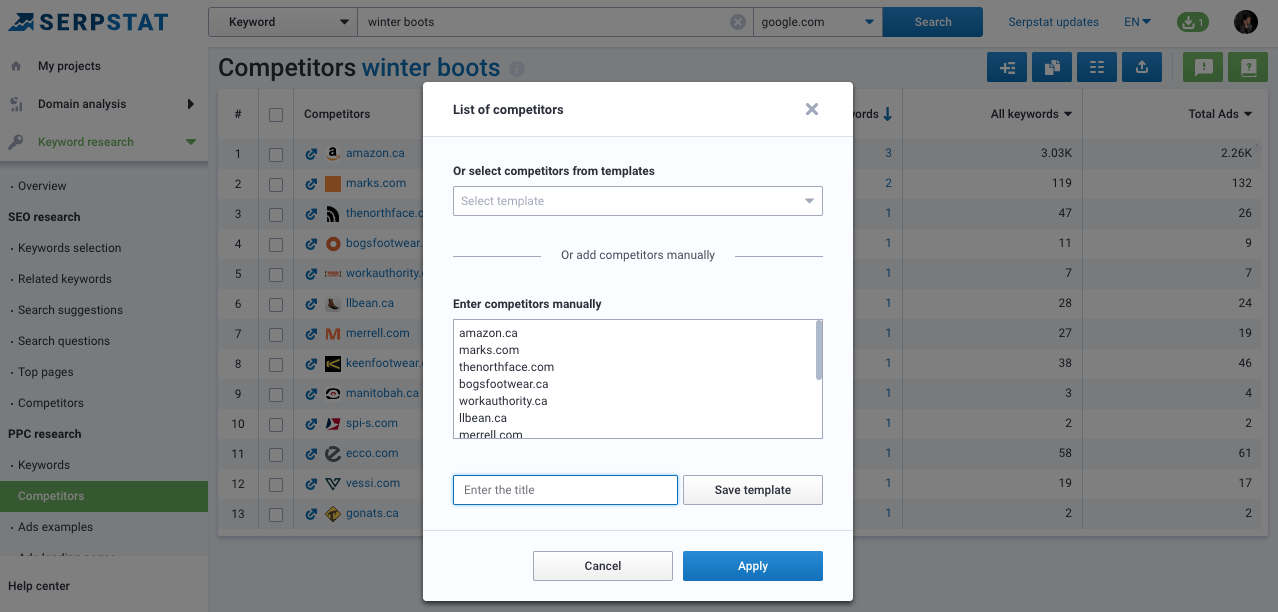
Task: Open the Keyword search type dropdown
Action: pos(283,22)
